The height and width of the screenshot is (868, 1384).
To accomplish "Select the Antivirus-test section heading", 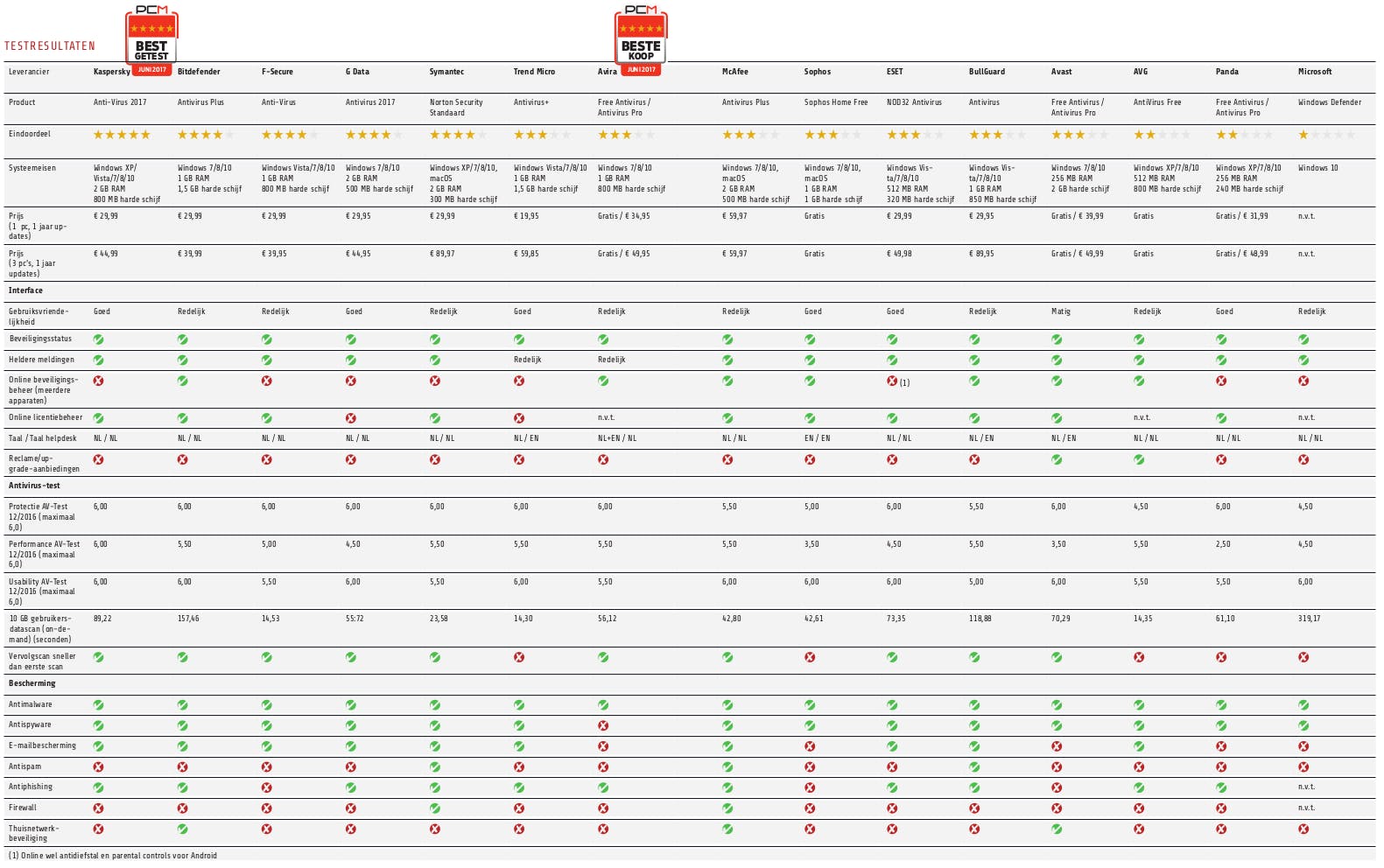I will tap(34, 486).
